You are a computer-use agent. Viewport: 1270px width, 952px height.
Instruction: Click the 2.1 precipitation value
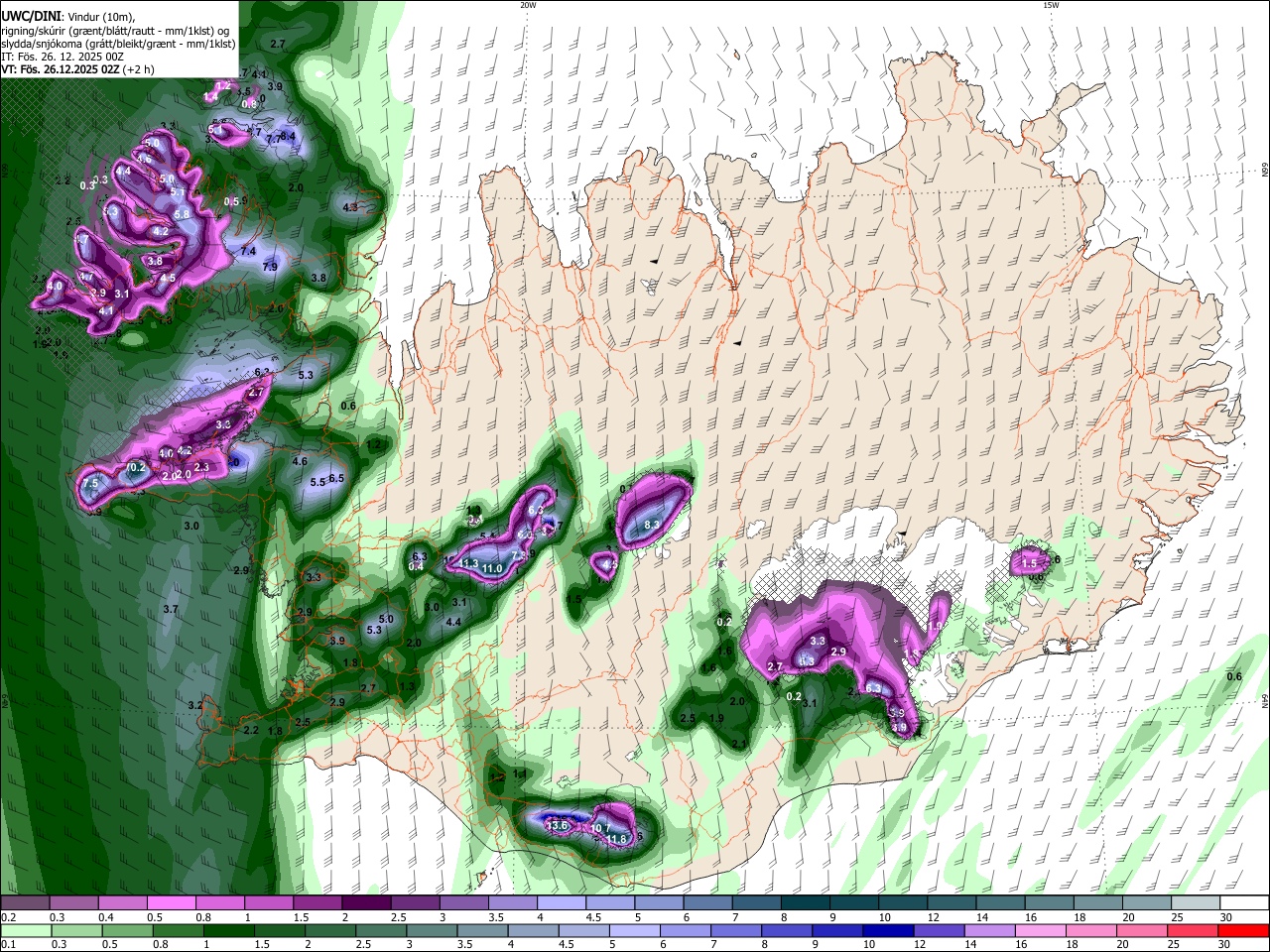click(738, 744)
